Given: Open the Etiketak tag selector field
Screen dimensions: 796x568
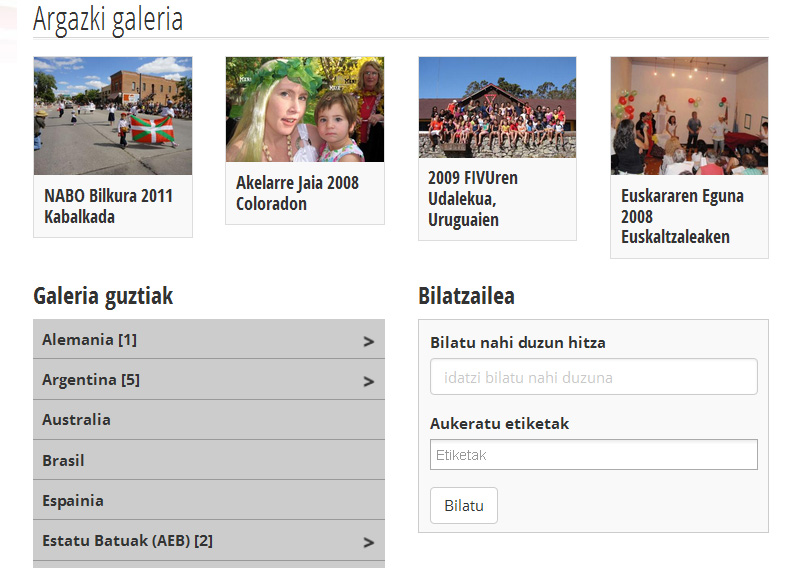Looking at the screenshot, I should [593, 454].
